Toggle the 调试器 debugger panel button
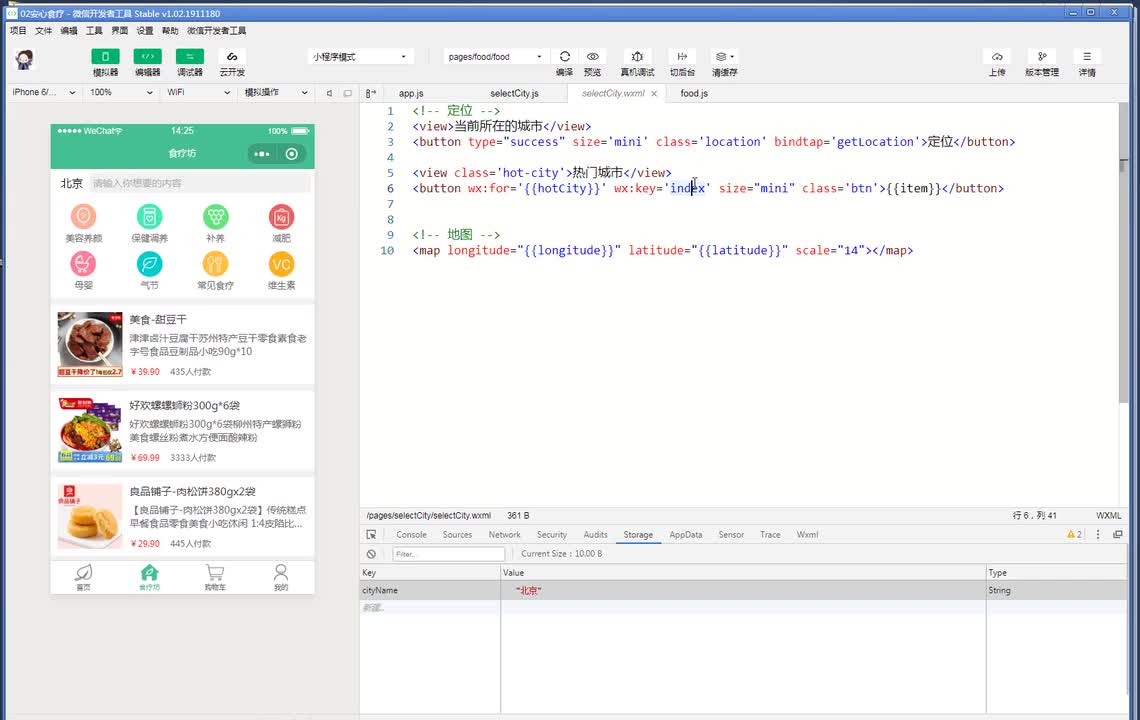The height and width of the screenshot is (720, 1140). tap(189, 57)
